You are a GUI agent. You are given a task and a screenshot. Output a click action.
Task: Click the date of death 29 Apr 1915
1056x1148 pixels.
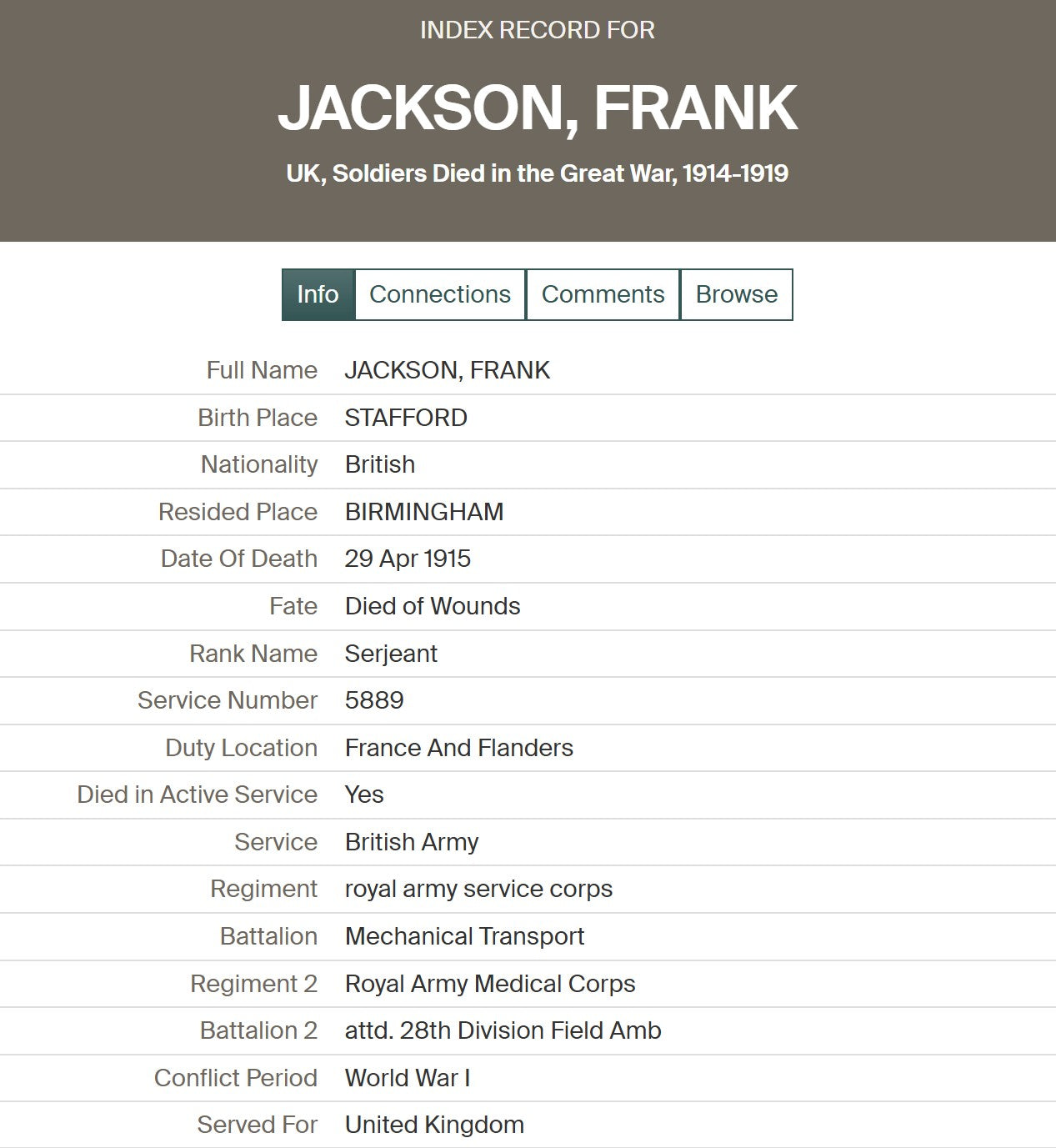(x=408, y=559)
